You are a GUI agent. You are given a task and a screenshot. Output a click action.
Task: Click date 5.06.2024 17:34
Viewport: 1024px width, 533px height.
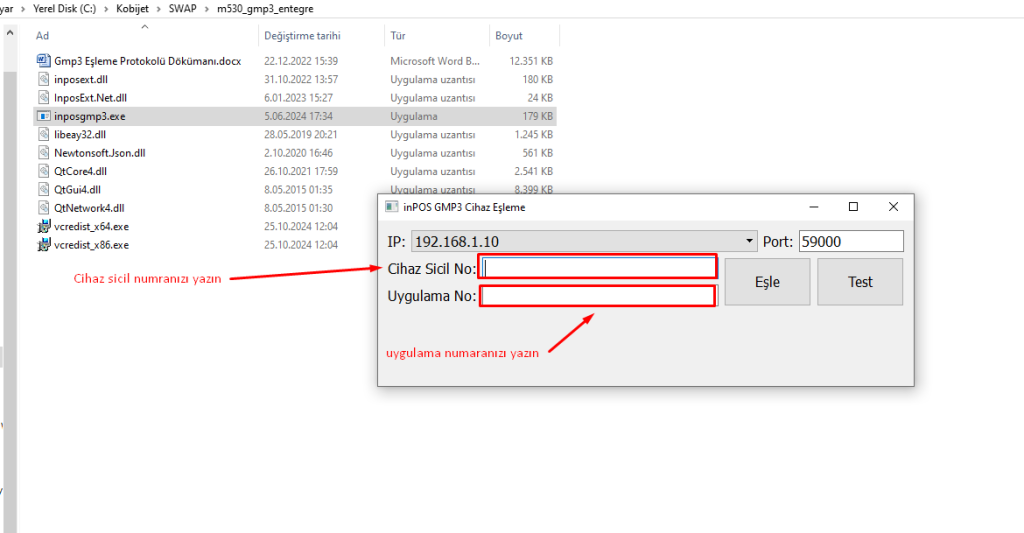click(298, 116)
